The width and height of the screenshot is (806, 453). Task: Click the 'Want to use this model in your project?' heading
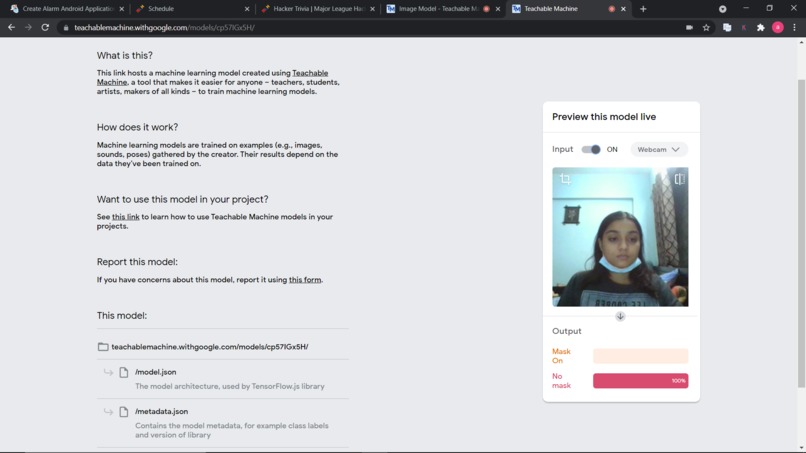[x=182, y=199]
